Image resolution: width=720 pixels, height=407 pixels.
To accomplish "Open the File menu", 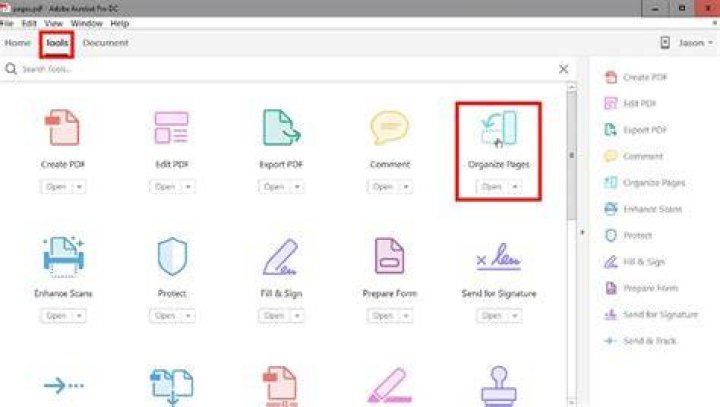I will 6,23.
